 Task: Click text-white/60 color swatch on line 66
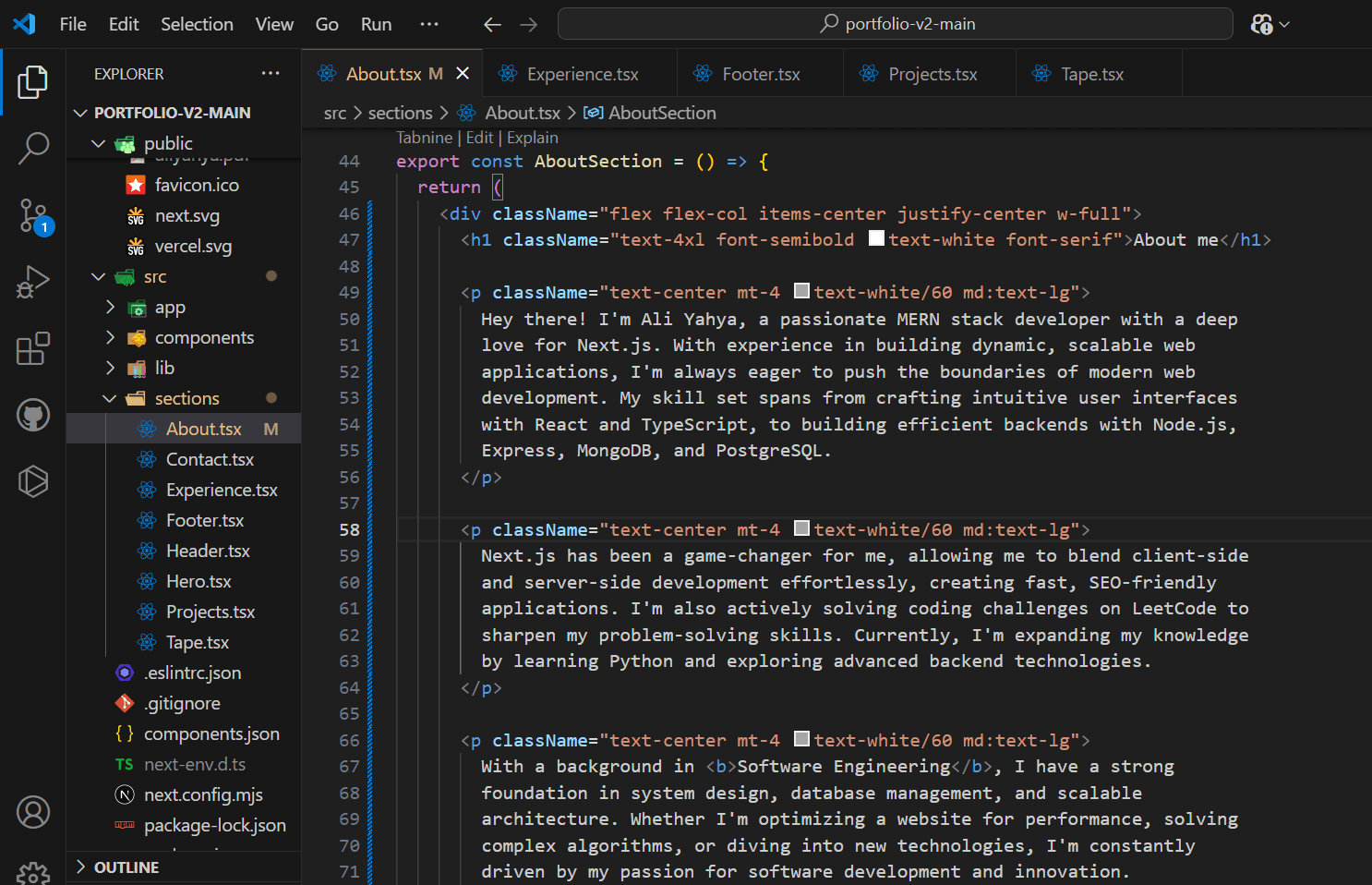(x=802, y=739)
